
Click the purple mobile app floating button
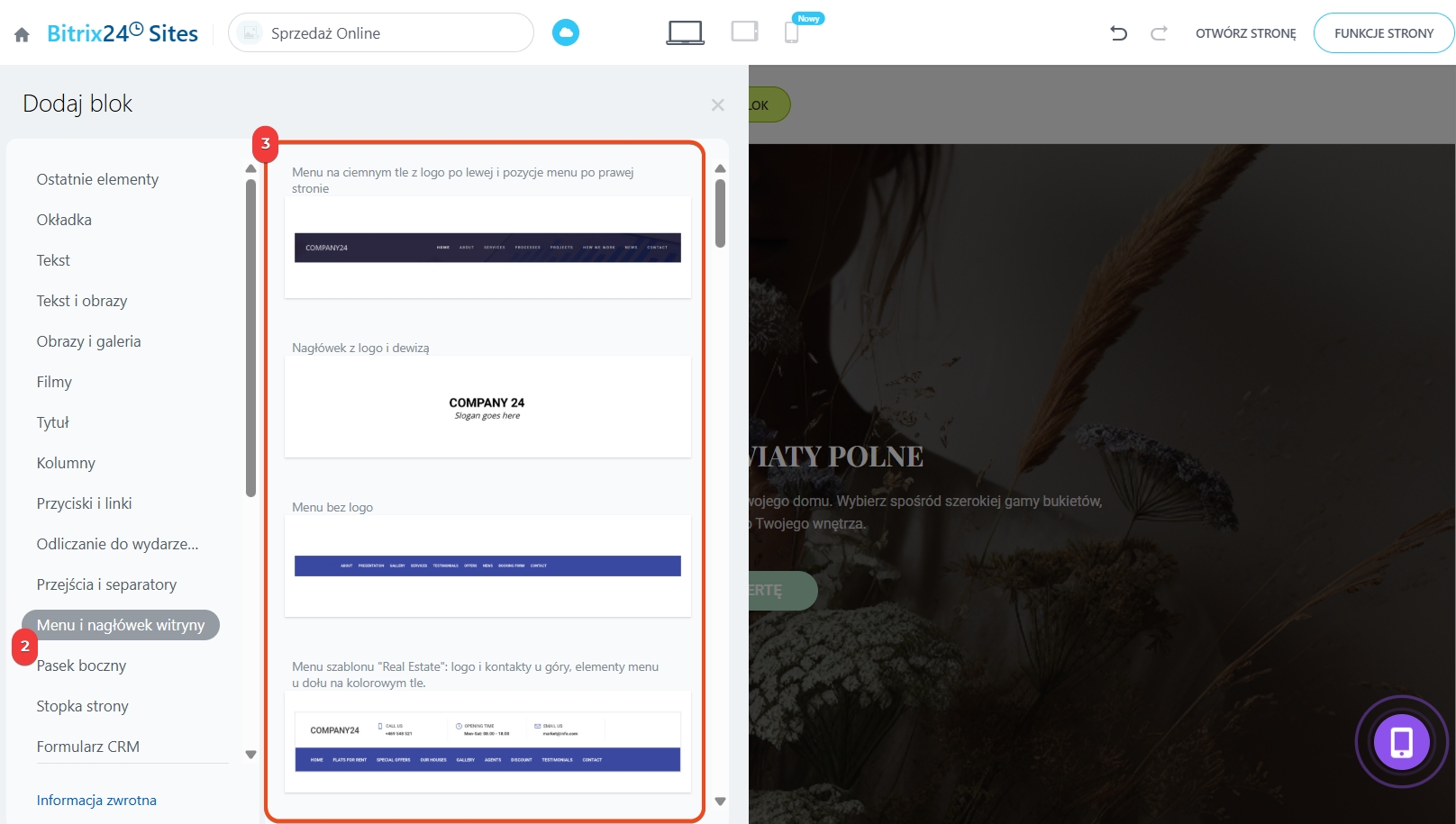pos(1401,742)
